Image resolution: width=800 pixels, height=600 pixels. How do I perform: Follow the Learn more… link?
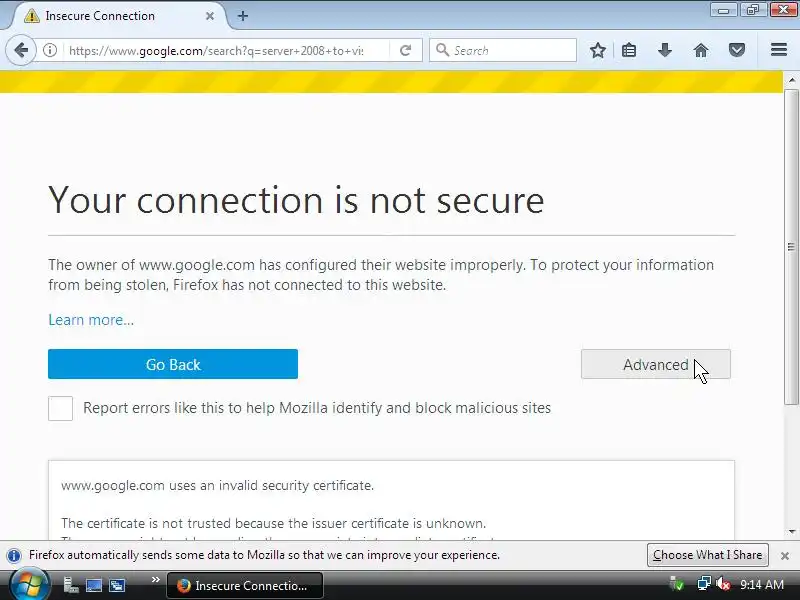(x=91, y=320)
